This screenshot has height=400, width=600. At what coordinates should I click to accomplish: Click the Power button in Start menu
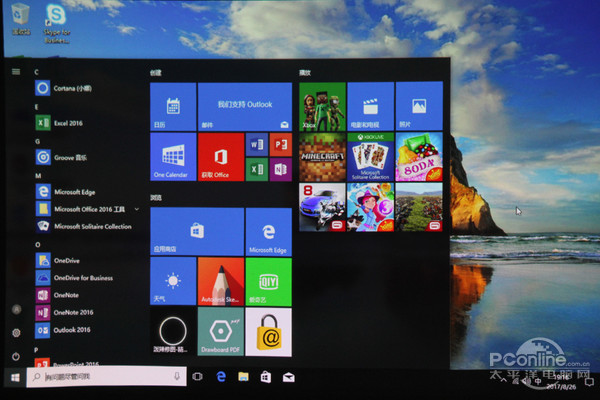15,356
